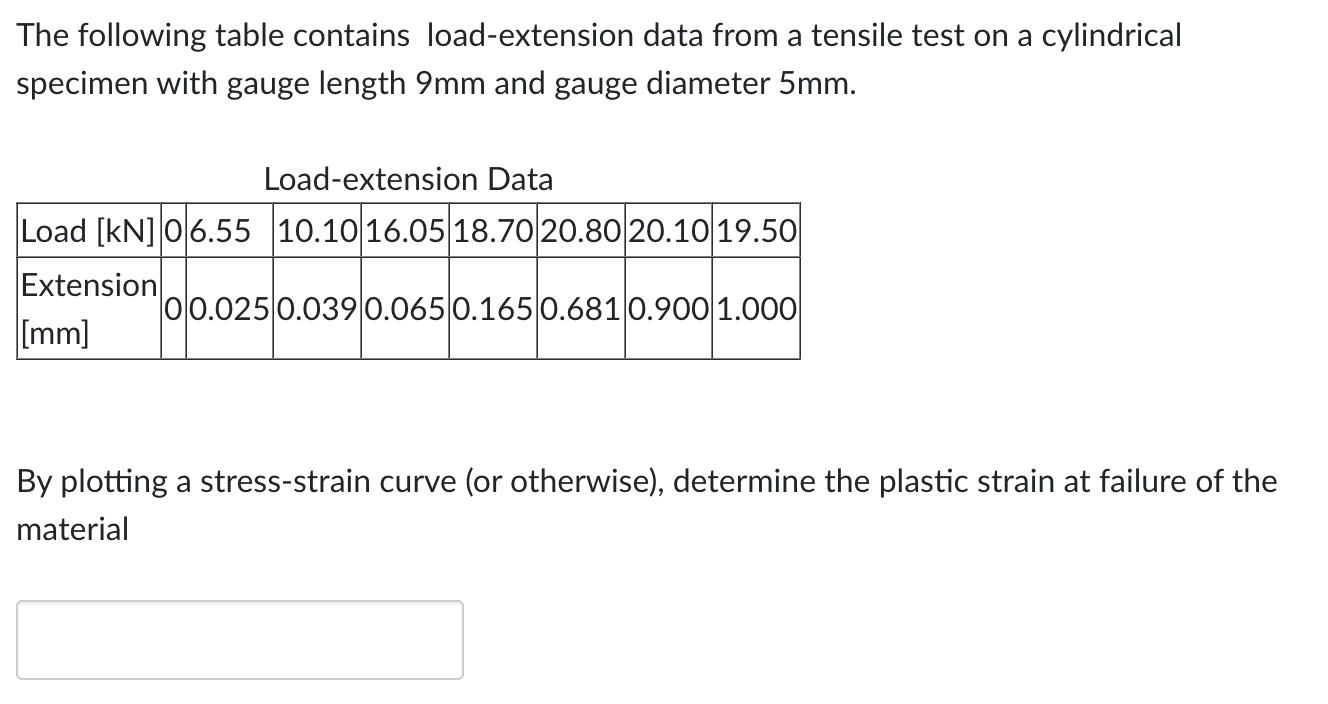
Task: Select the 0.681 extension value cell
Action: [x=580, y=309]
